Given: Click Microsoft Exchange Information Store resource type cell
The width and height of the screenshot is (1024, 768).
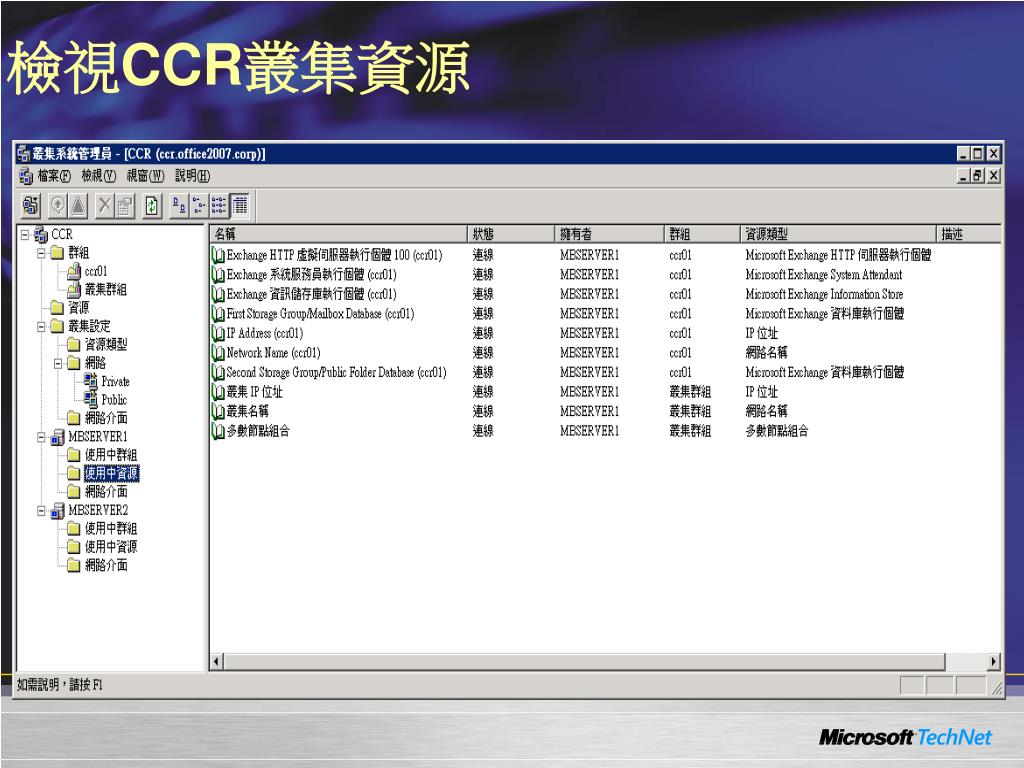Looking at the screenshot, I should [824, 295].
